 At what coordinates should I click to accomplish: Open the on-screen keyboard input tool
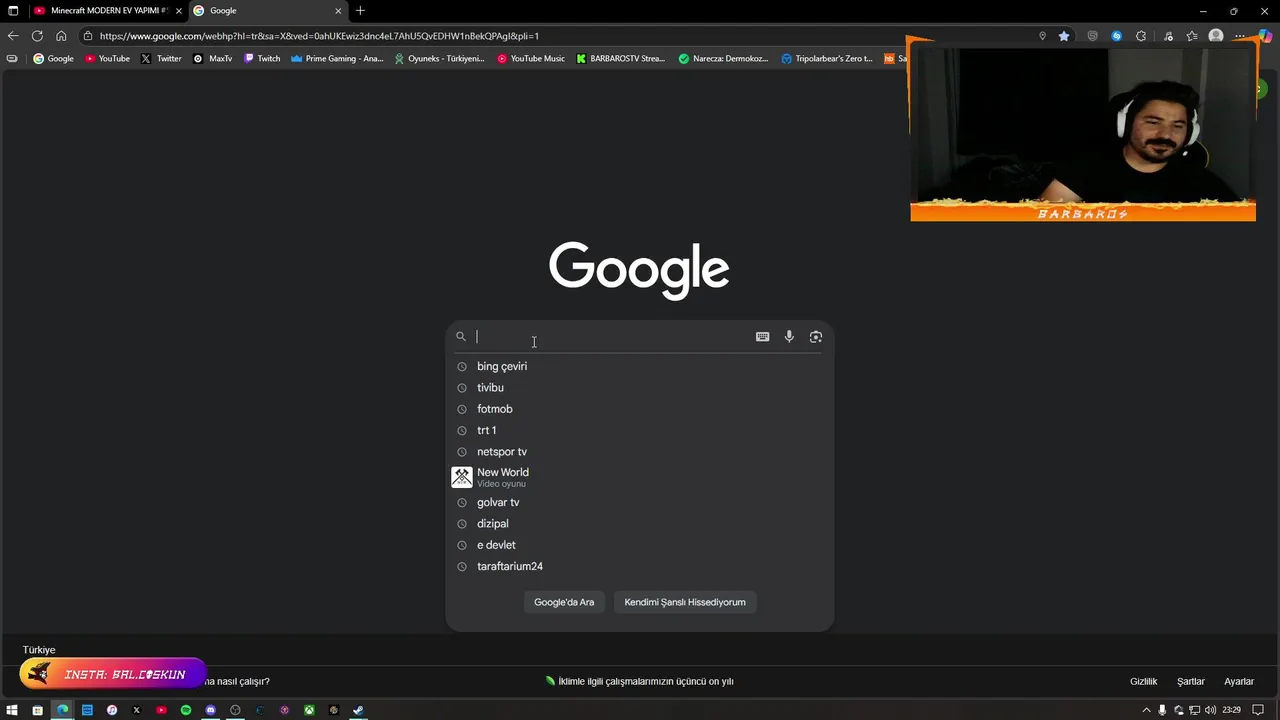tap(762, 337)
